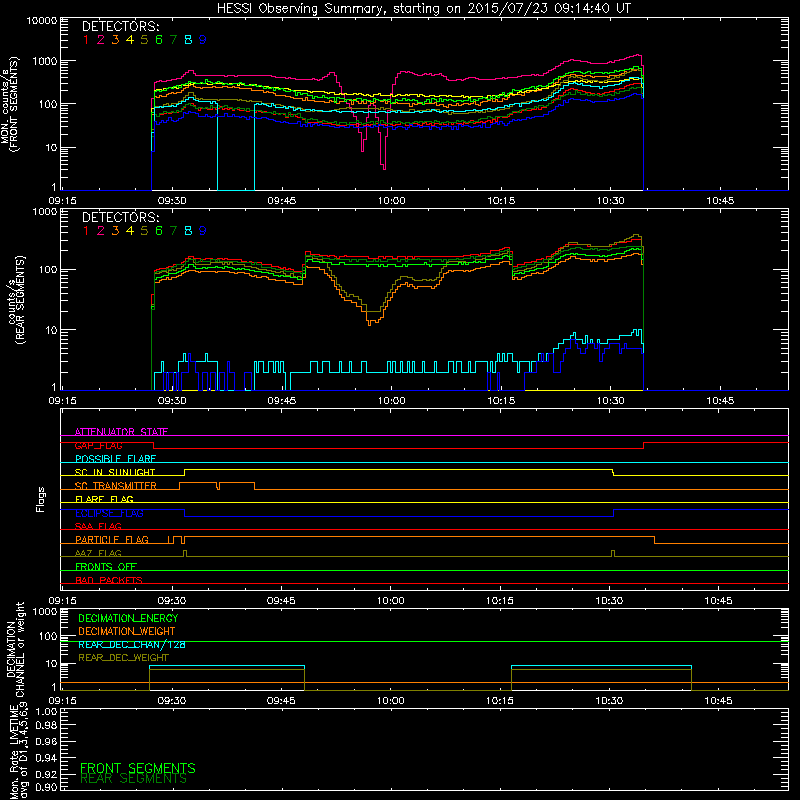Click the FRONTS_OFF flag label
Viewport: 800px width, 800px height.
click(x=106, y=567)
